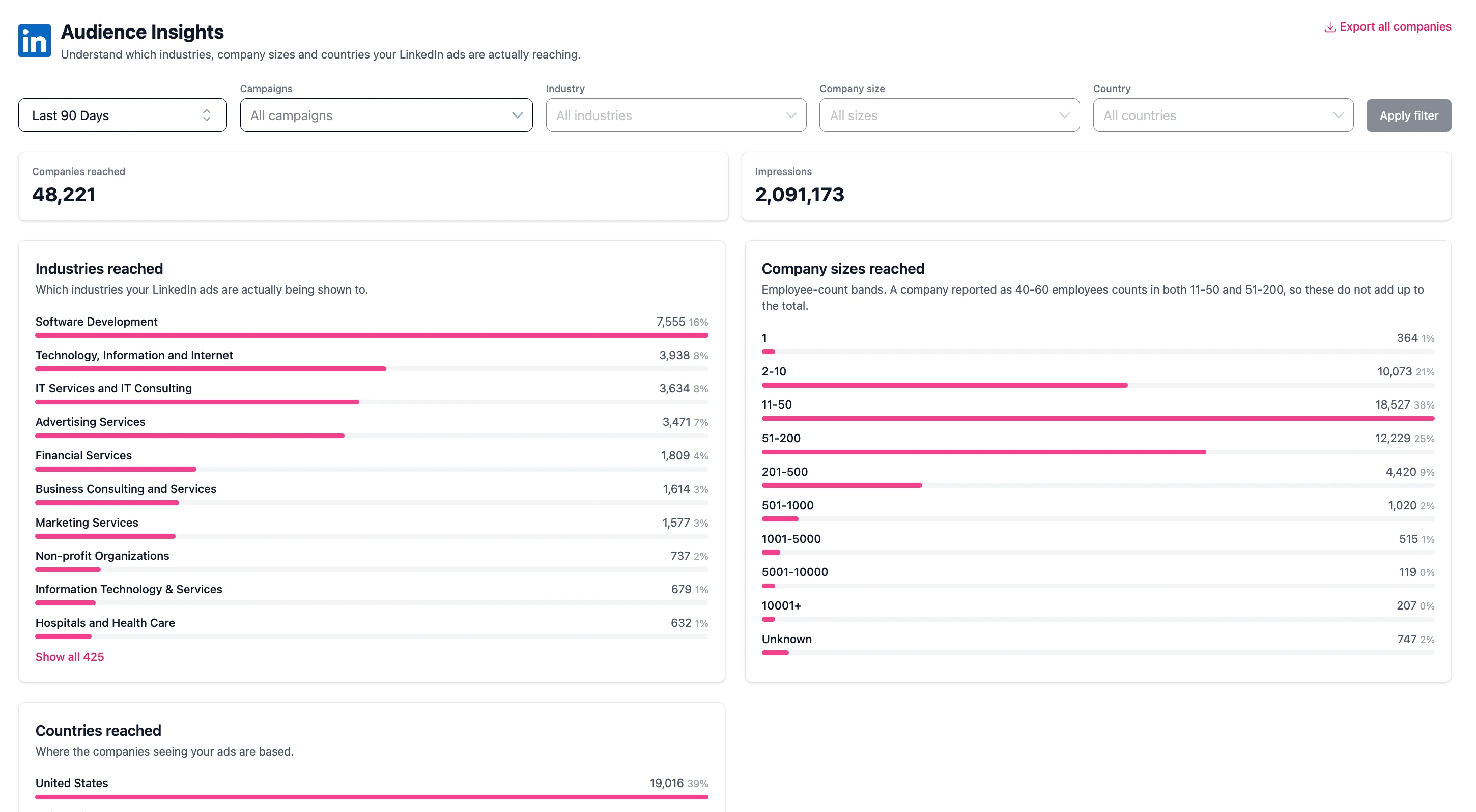Viewport: 1476px width, 812px height.
Task: Click the chevron in the Industry dropdown
Action: [x=791, y=115]
